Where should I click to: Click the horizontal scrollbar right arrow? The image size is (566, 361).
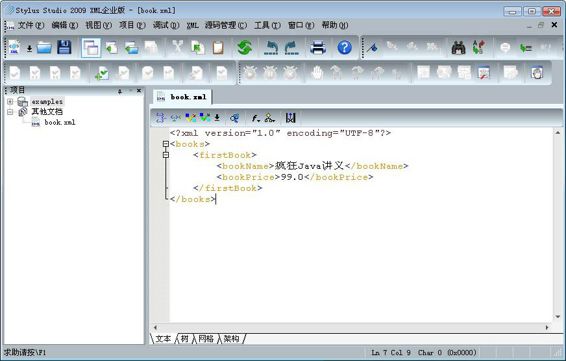[547, 327]
